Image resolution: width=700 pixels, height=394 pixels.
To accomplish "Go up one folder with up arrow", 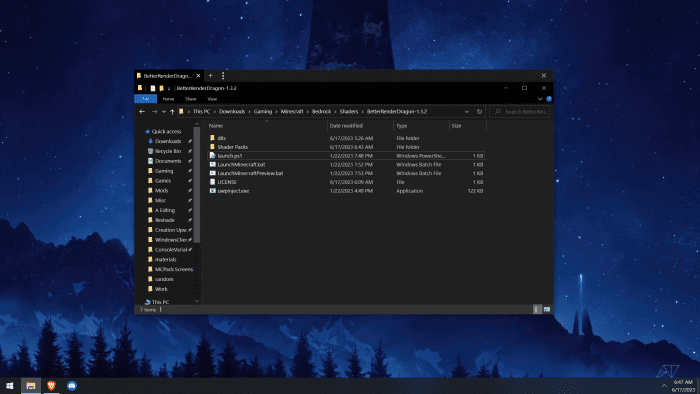I will click(172, 112).
